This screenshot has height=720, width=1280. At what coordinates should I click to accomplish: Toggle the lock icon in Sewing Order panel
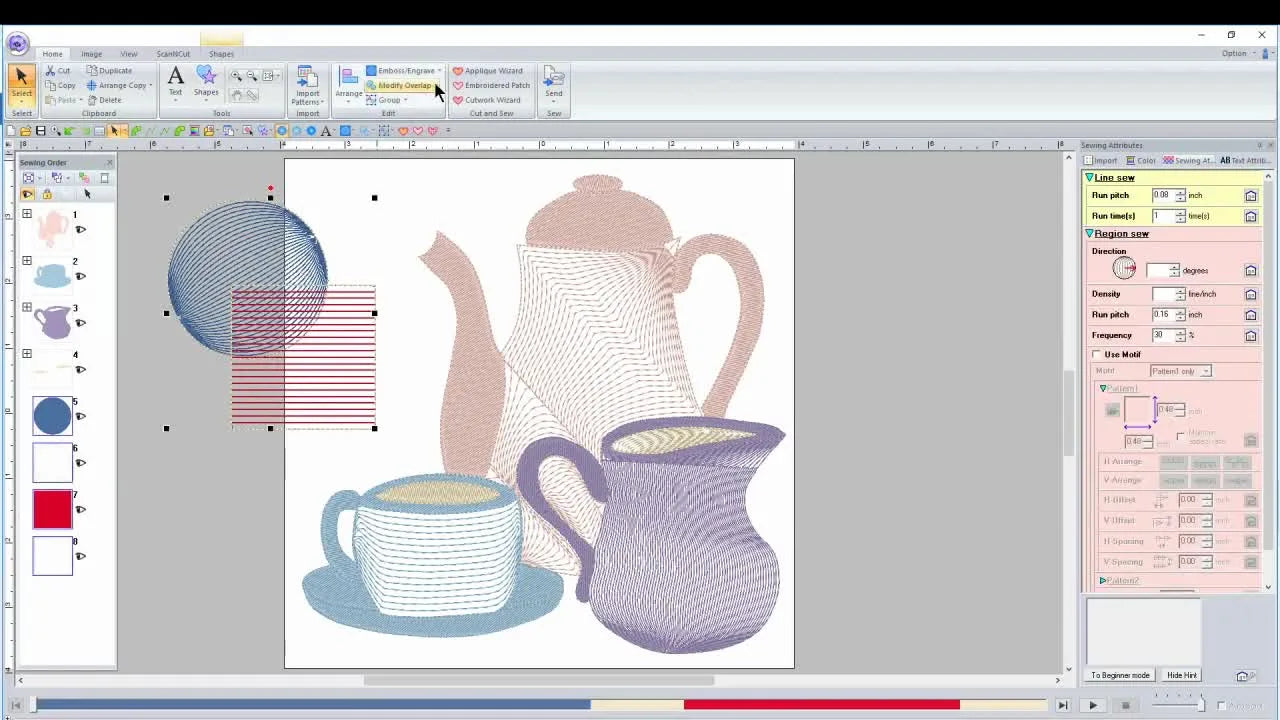[x=46, y=194]
